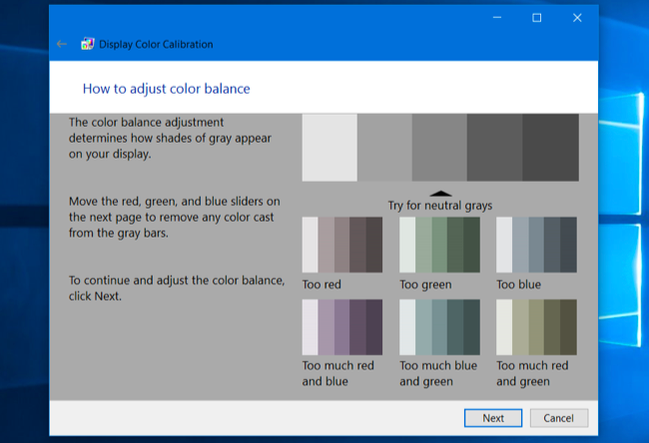Select the 'Too much red and green' swatch
The image size is (649, 443).
coord(536,327)
